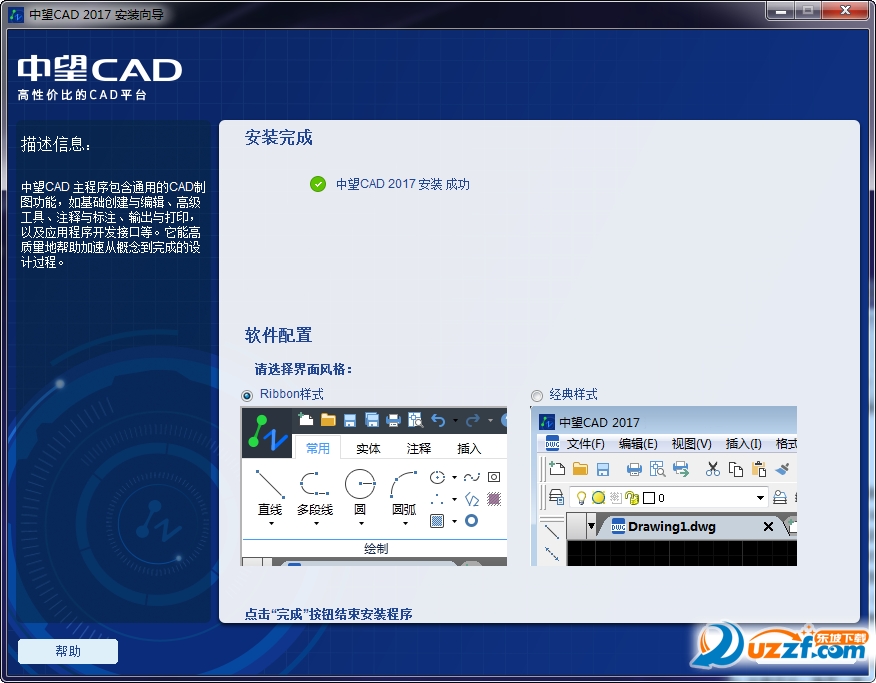Viewport: 876px width, 683px height.
Task: Click the '中望CAD 2017 安装 成功' status text
Action: point(403,184)
